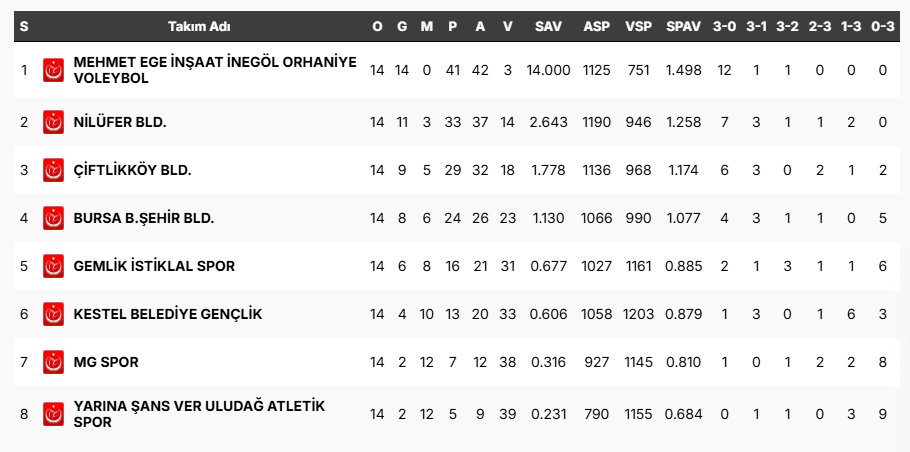Click the 0-3 column header
The height and width of the screenshot is (452, 910).
pos(883,27)
